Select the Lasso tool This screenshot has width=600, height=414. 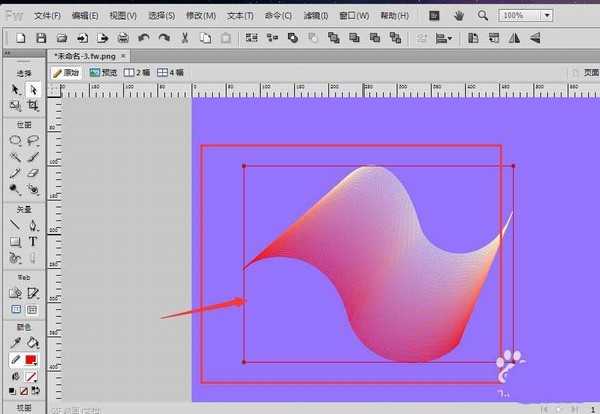tap(33, 141)
